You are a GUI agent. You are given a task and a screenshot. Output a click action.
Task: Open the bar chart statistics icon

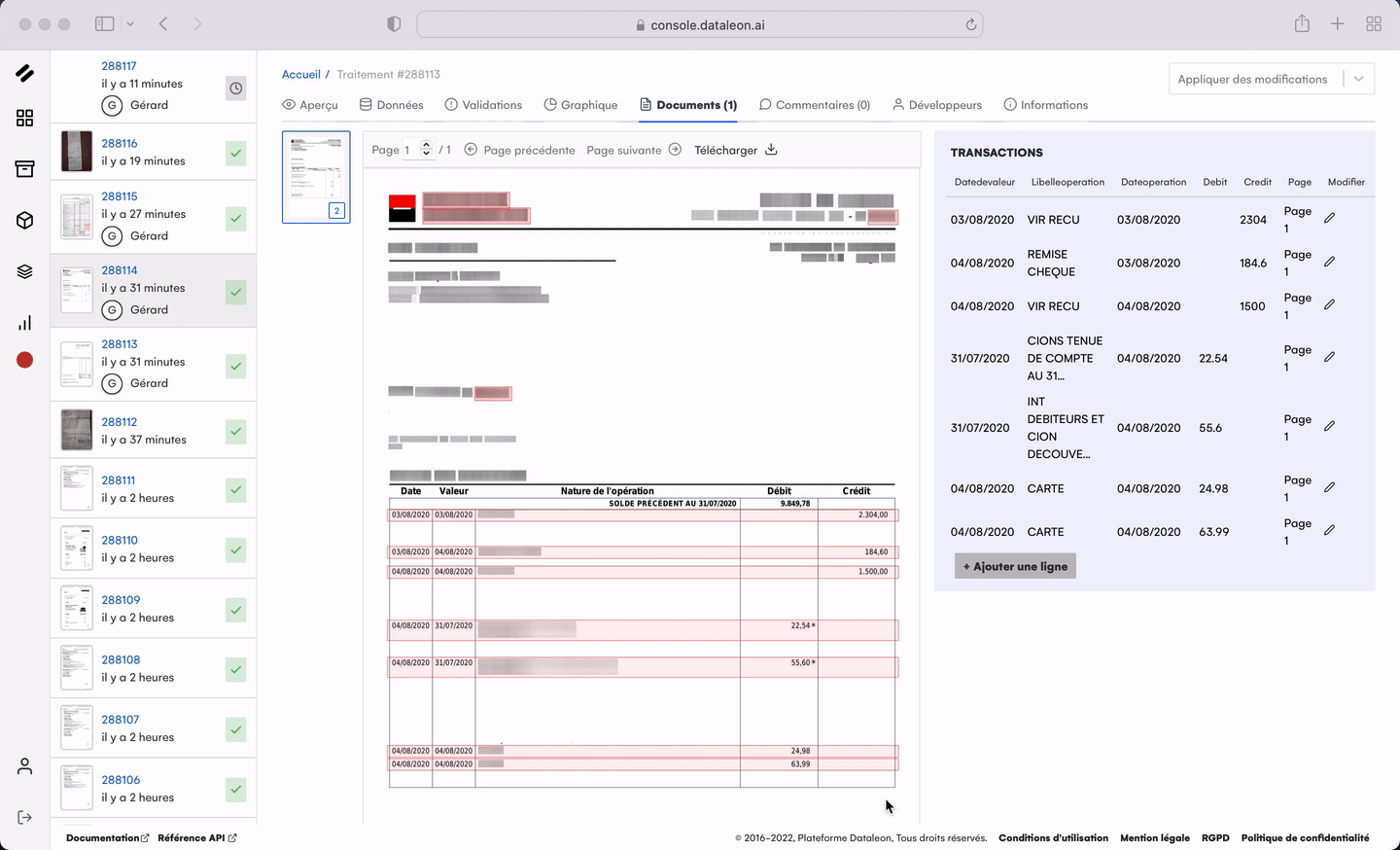(x=25, y=323)
